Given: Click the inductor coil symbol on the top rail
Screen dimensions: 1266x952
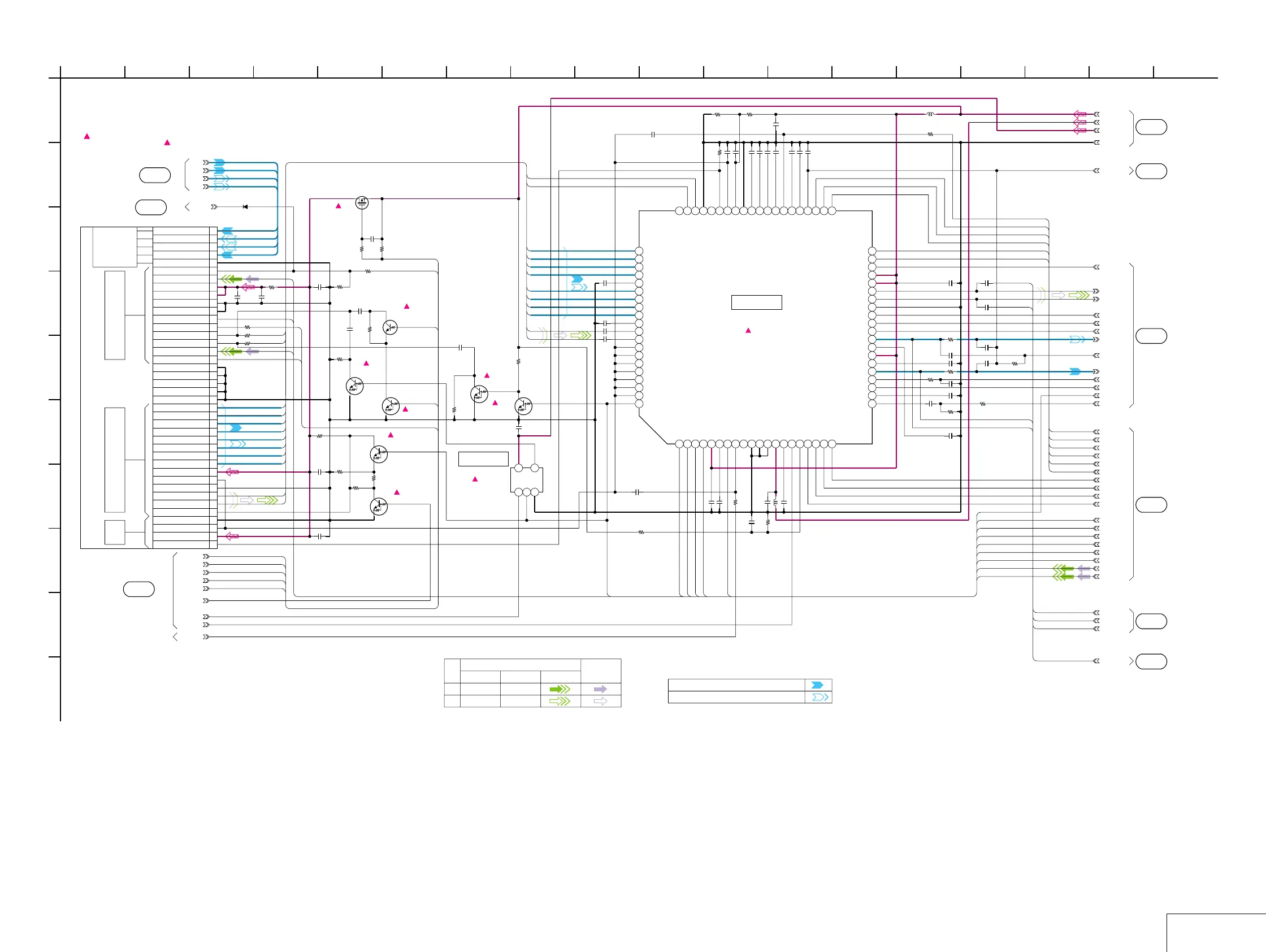Looking at the screenshot, I should click(x=930, y=115).
